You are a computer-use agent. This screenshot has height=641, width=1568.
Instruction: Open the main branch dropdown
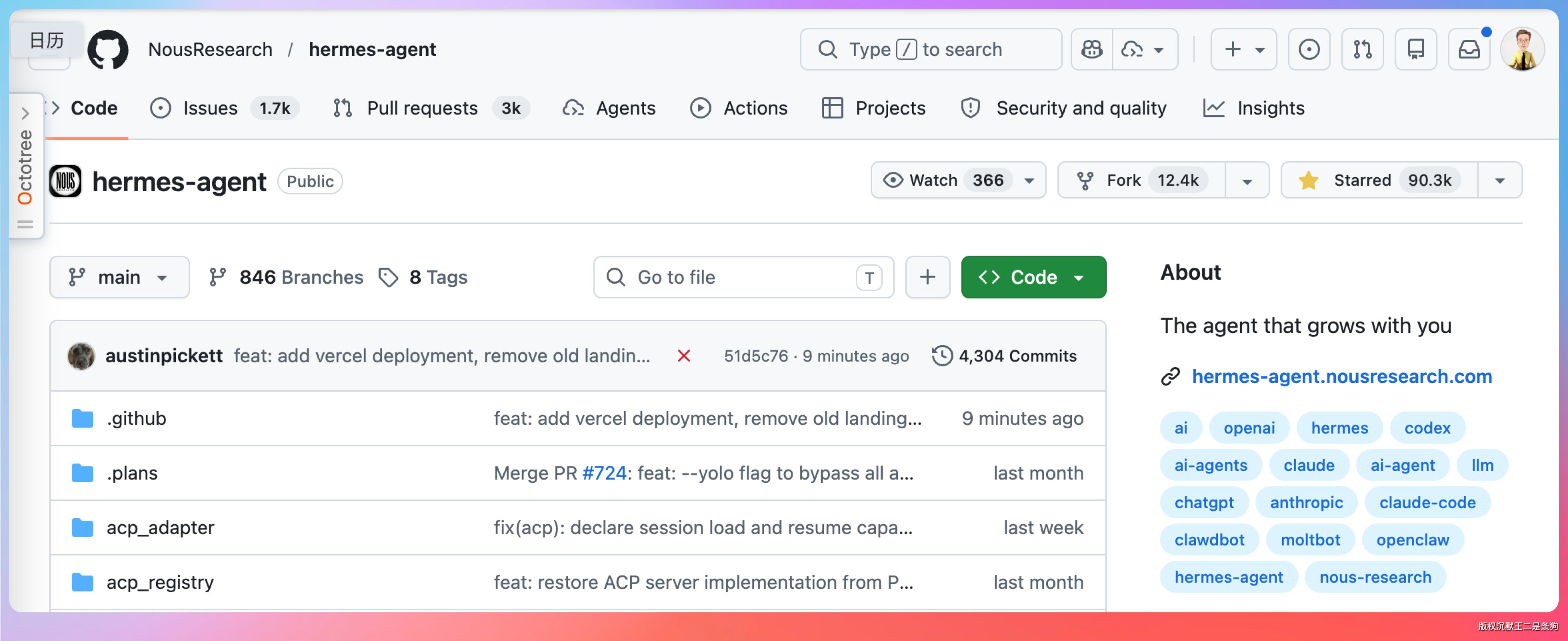click(x=119, y=277)
